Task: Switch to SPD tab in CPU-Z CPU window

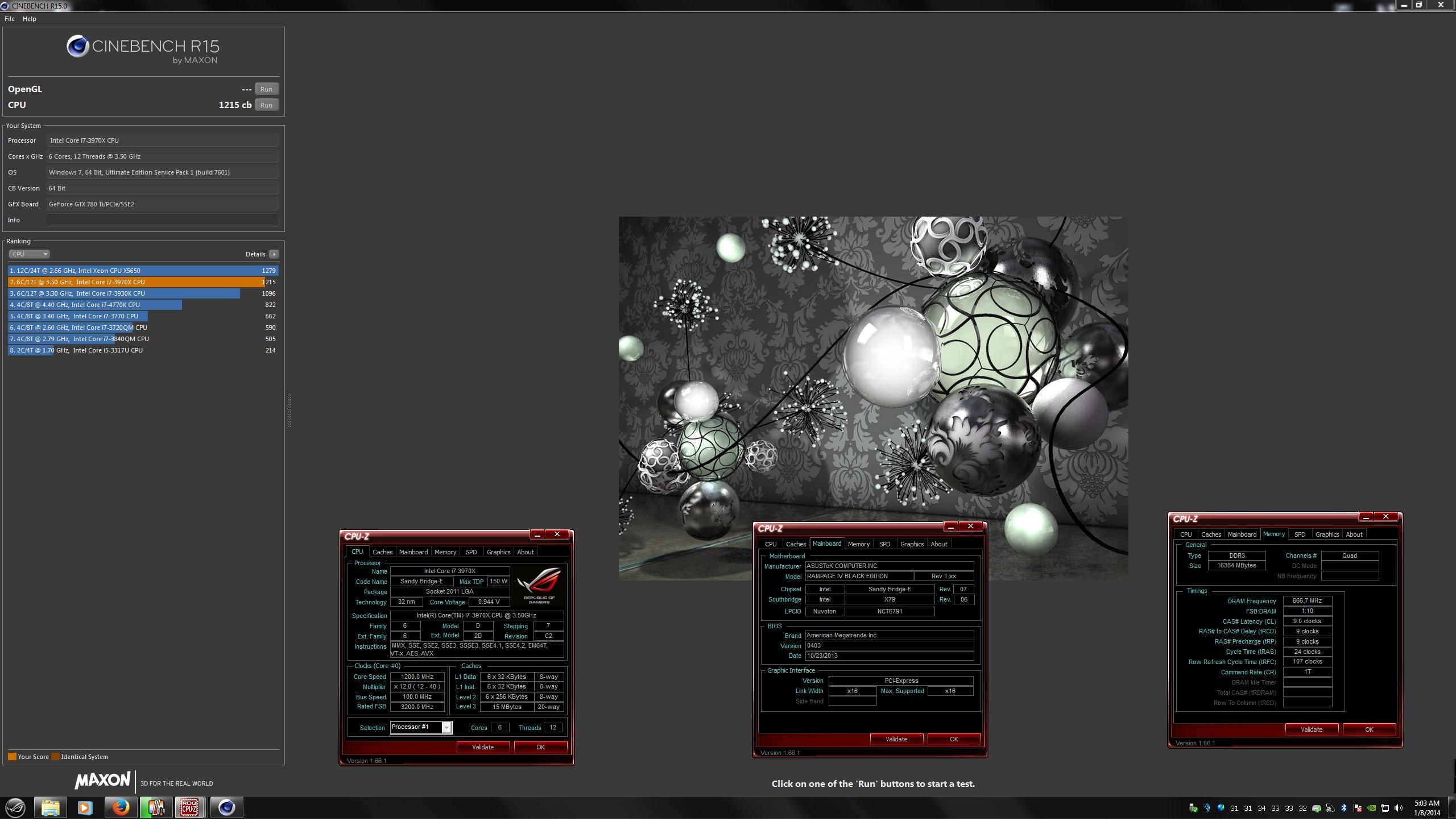Action: 471,553
